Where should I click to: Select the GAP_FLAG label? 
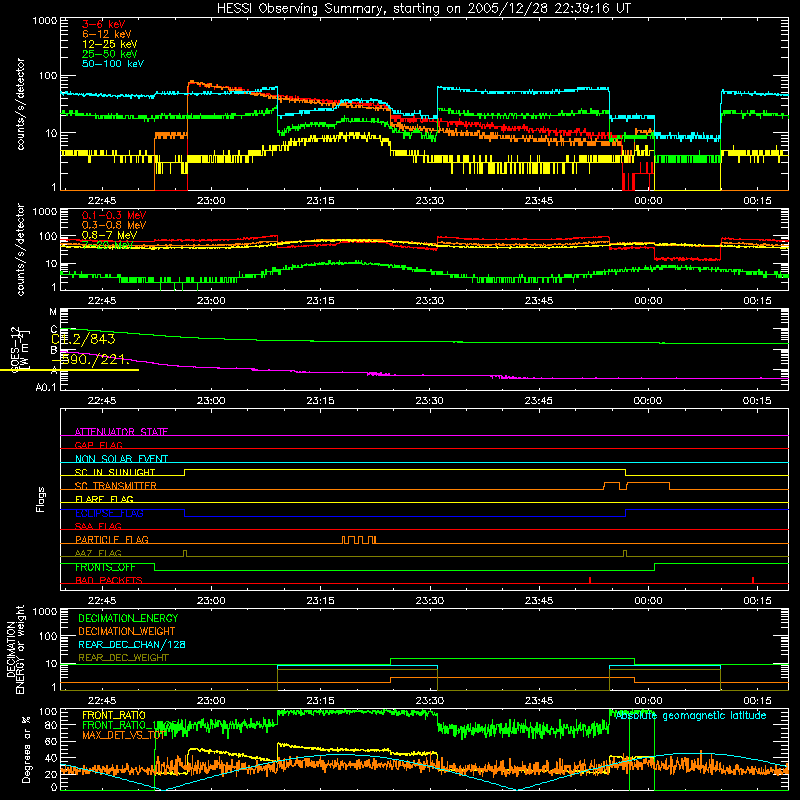pyautogui.click(x=98, y=445)
